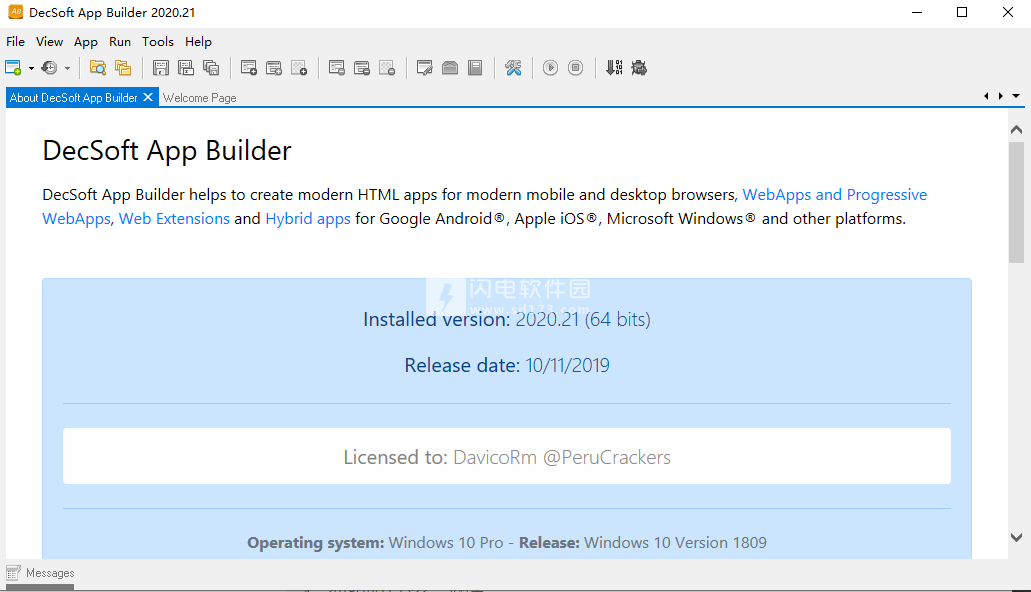This screenshot has width=1031, height=592.
Task: Click the Stop icon in toolbar
Action: point(575,68)
